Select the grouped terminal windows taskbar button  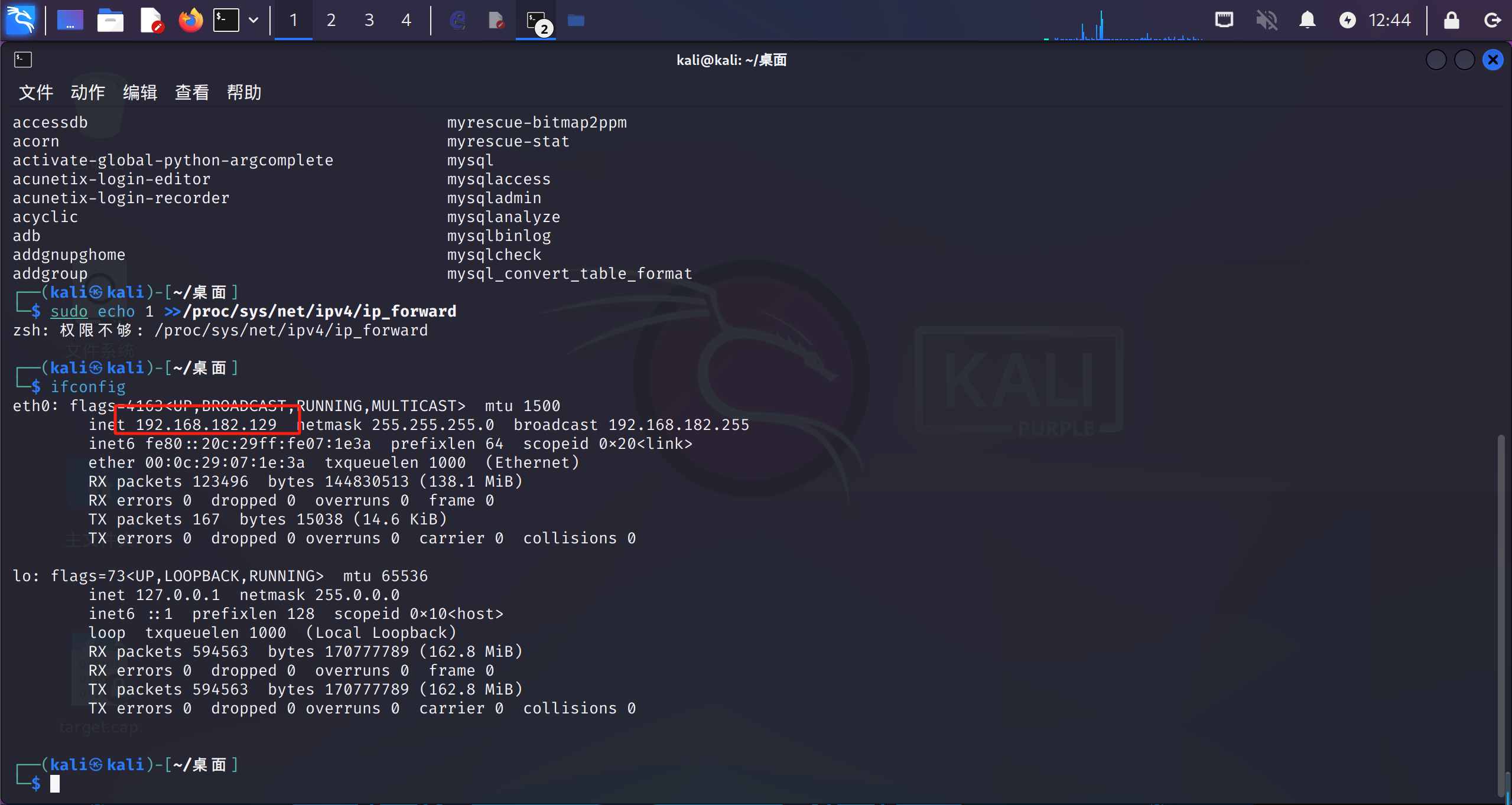[536, 20]
